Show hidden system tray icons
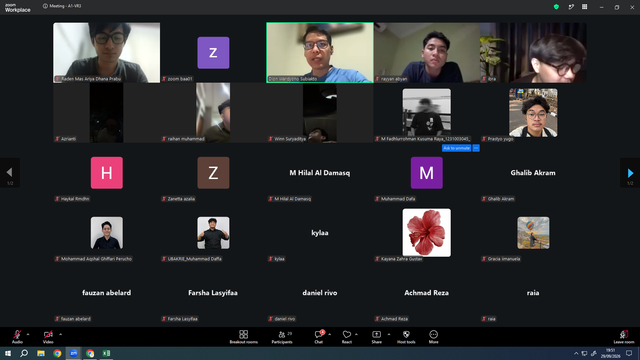640x360 pixels. 576,353
